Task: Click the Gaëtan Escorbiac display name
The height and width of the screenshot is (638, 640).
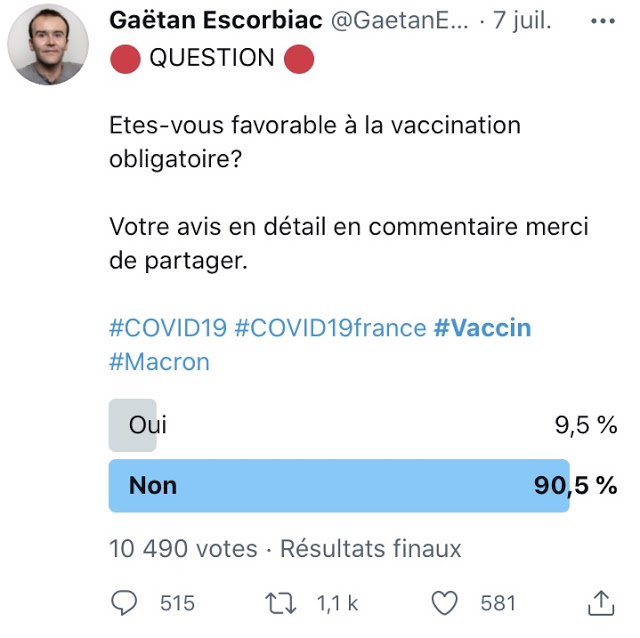Action: [215, 24]
